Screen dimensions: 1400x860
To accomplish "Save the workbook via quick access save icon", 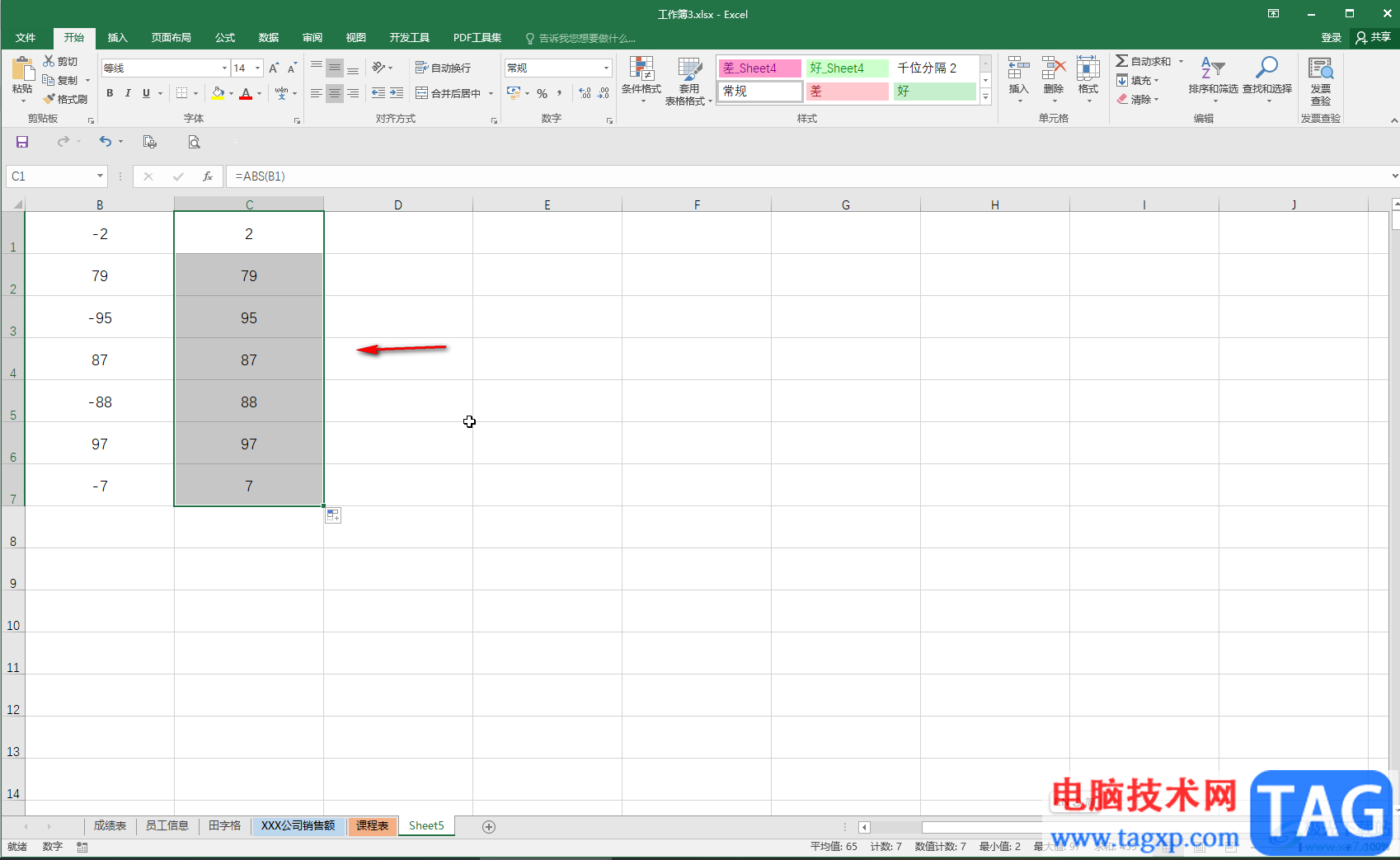I will [22, 142].
